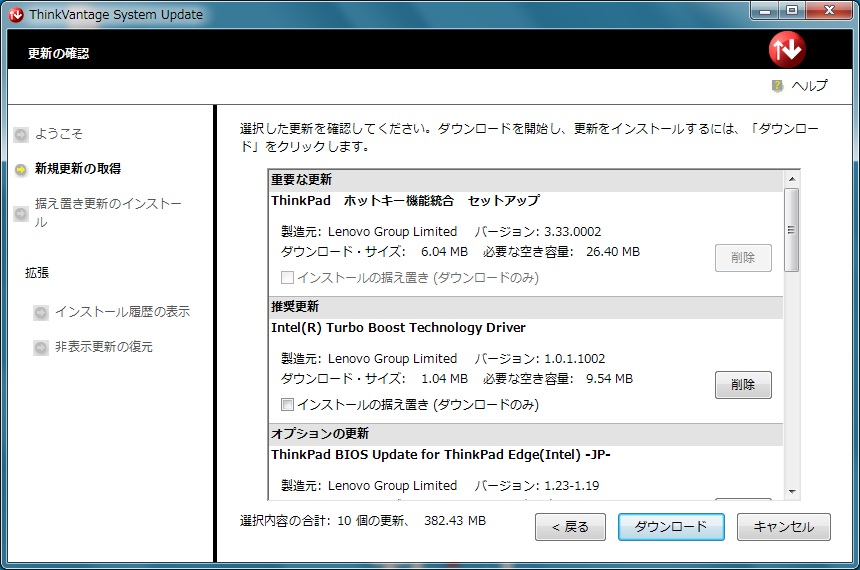Select the ThinkPad ホットキー機能統合 セットアップ title
Image resolution: width=860 pixels, height=570 pixels.
pyautogui.click(x=405, y=201)
